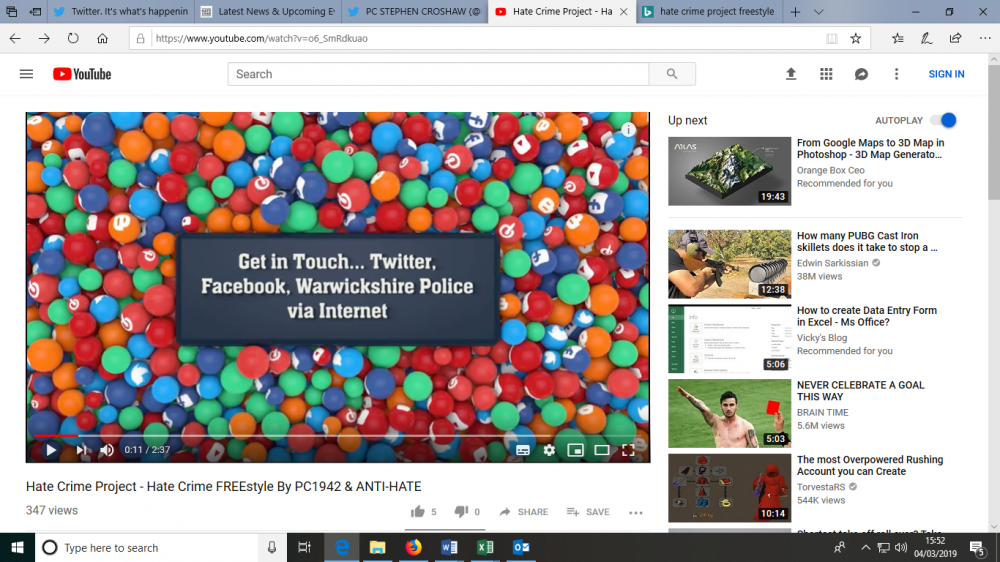Click the address bar URL
The image size is (1000, 562).
coord(261,38)
